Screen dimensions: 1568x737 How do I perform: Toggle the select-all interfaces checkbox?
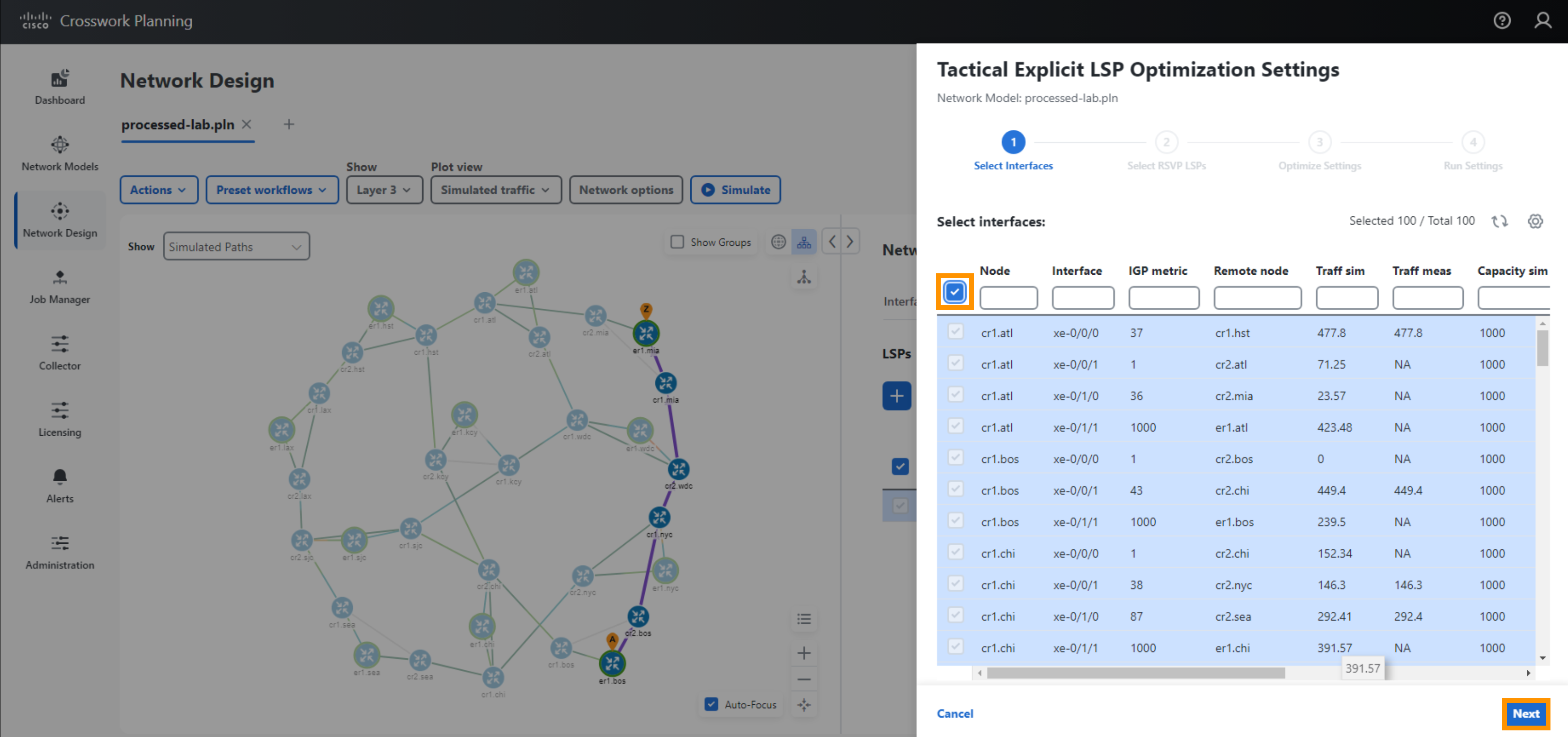954,292
